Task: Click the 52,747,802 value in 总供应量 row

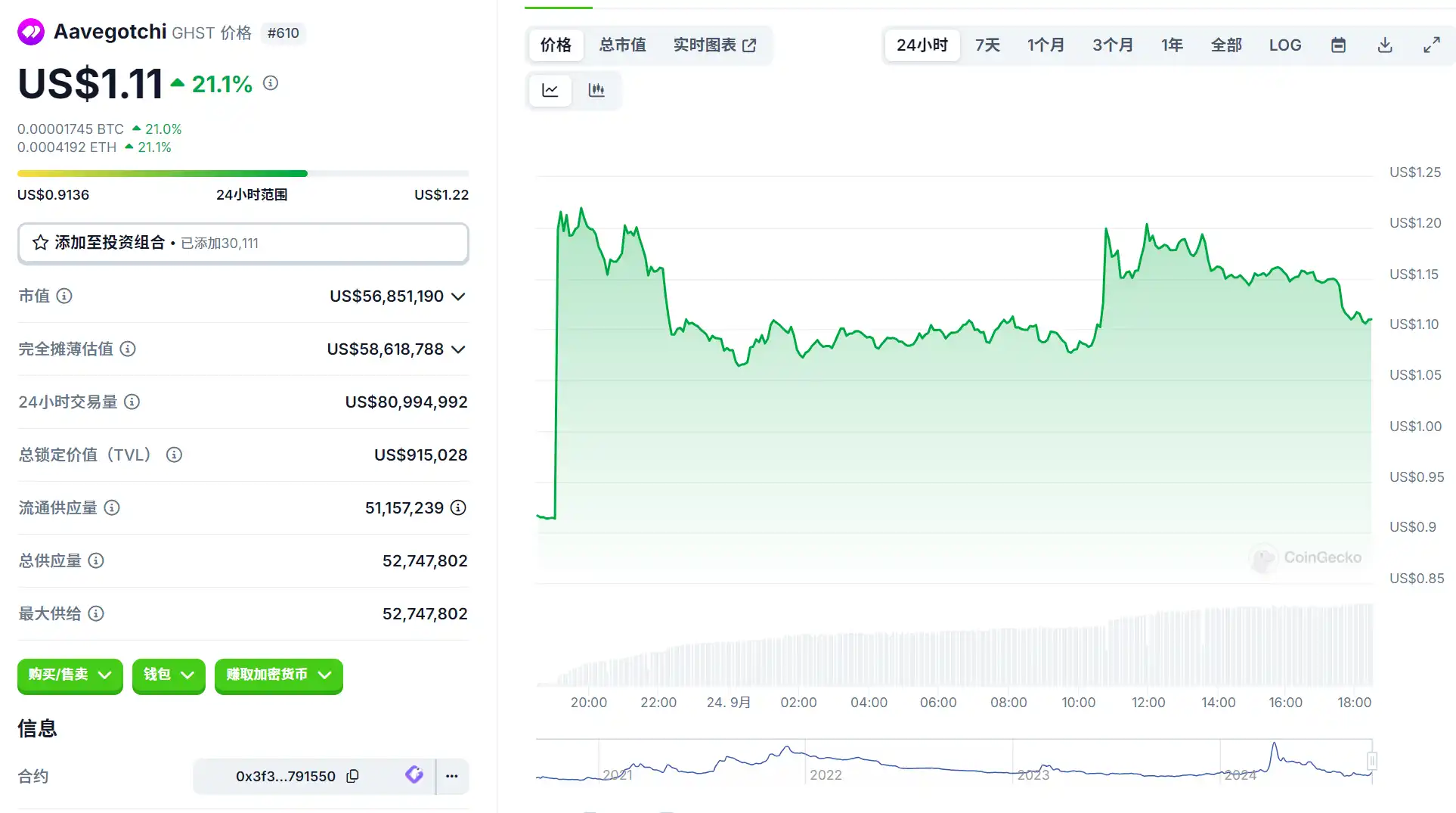Action: click(x=425, y=561)
